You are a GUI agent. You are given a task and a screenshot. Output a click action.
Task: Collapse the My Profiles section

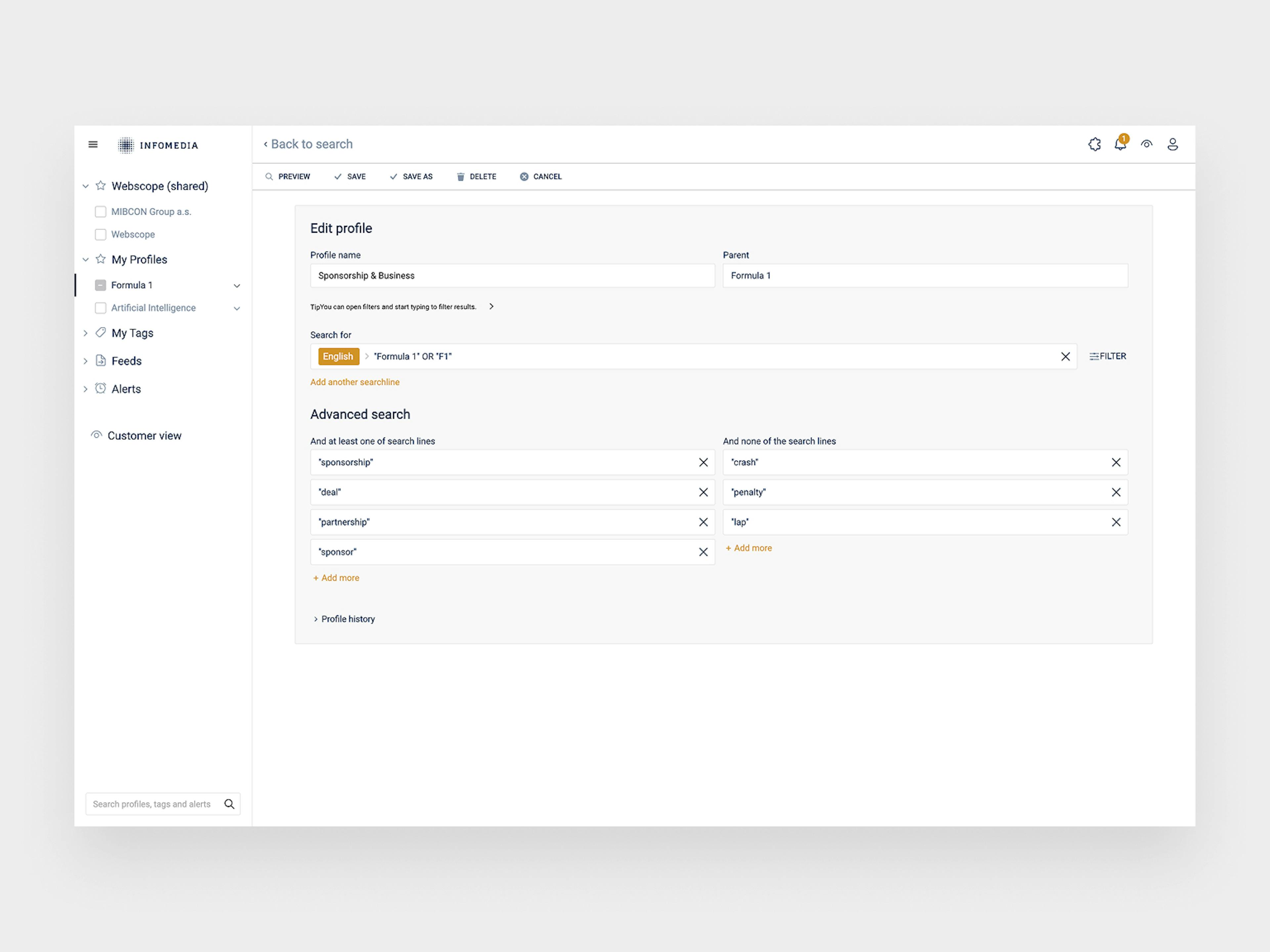click(86, 259)
